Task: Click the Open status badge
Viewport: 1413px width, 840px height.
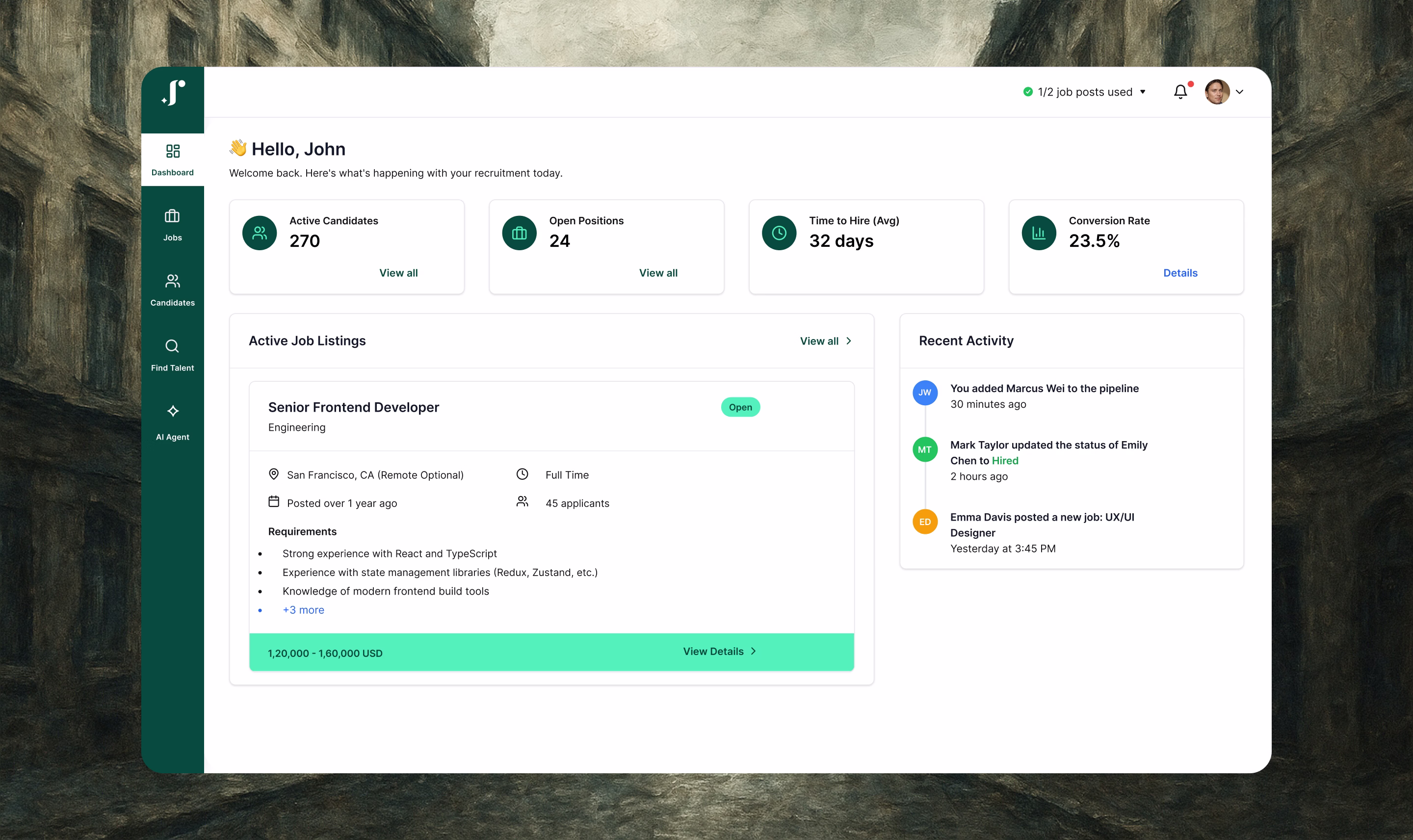Action: 740,407
